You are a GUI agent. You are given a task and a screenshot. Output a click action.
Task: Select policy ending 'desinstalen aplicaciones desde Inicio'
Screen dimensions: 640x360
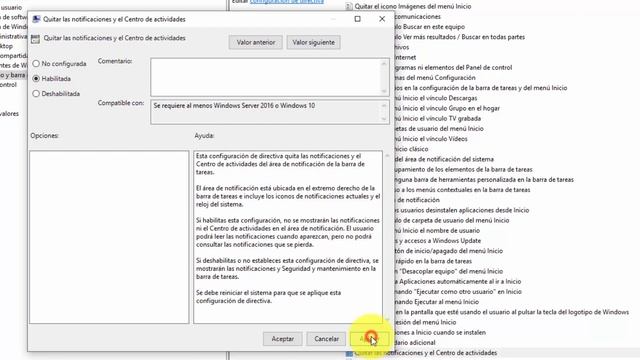[x=462, y=211]
